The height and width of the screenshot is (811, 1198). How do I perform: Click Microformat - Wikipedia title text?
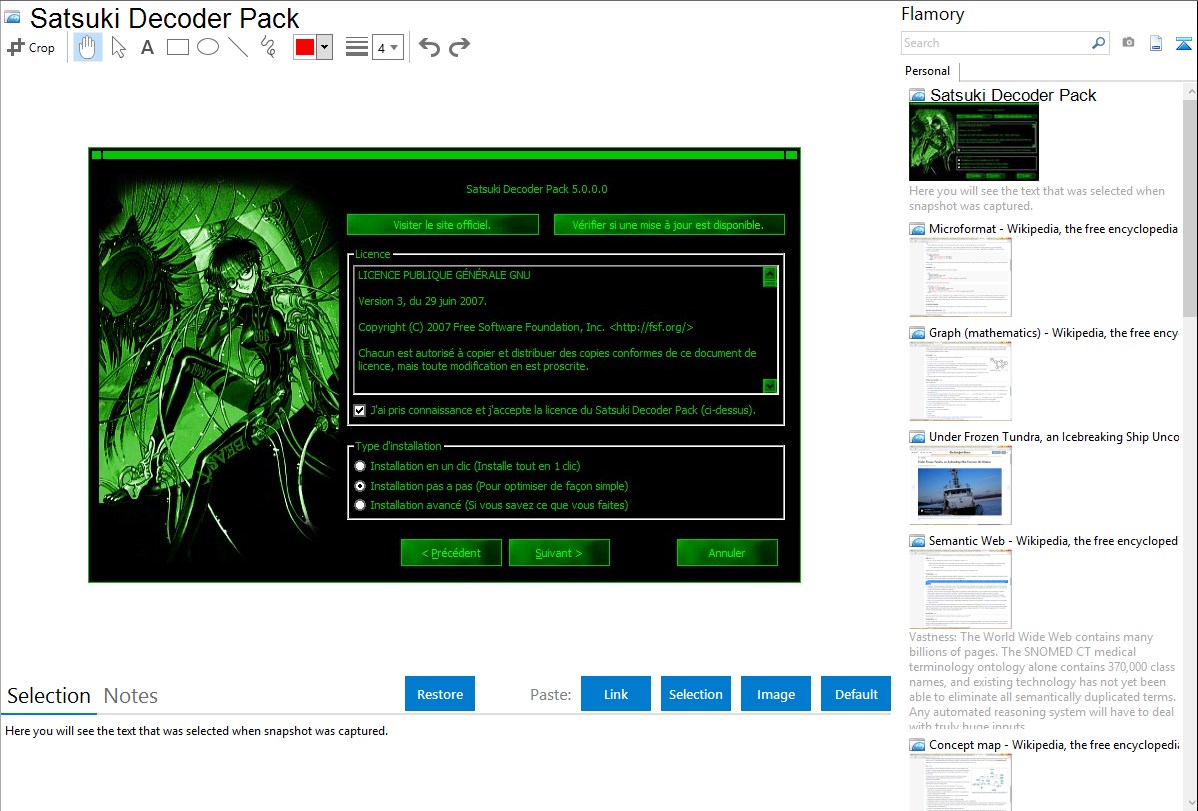click(1054, 229)
